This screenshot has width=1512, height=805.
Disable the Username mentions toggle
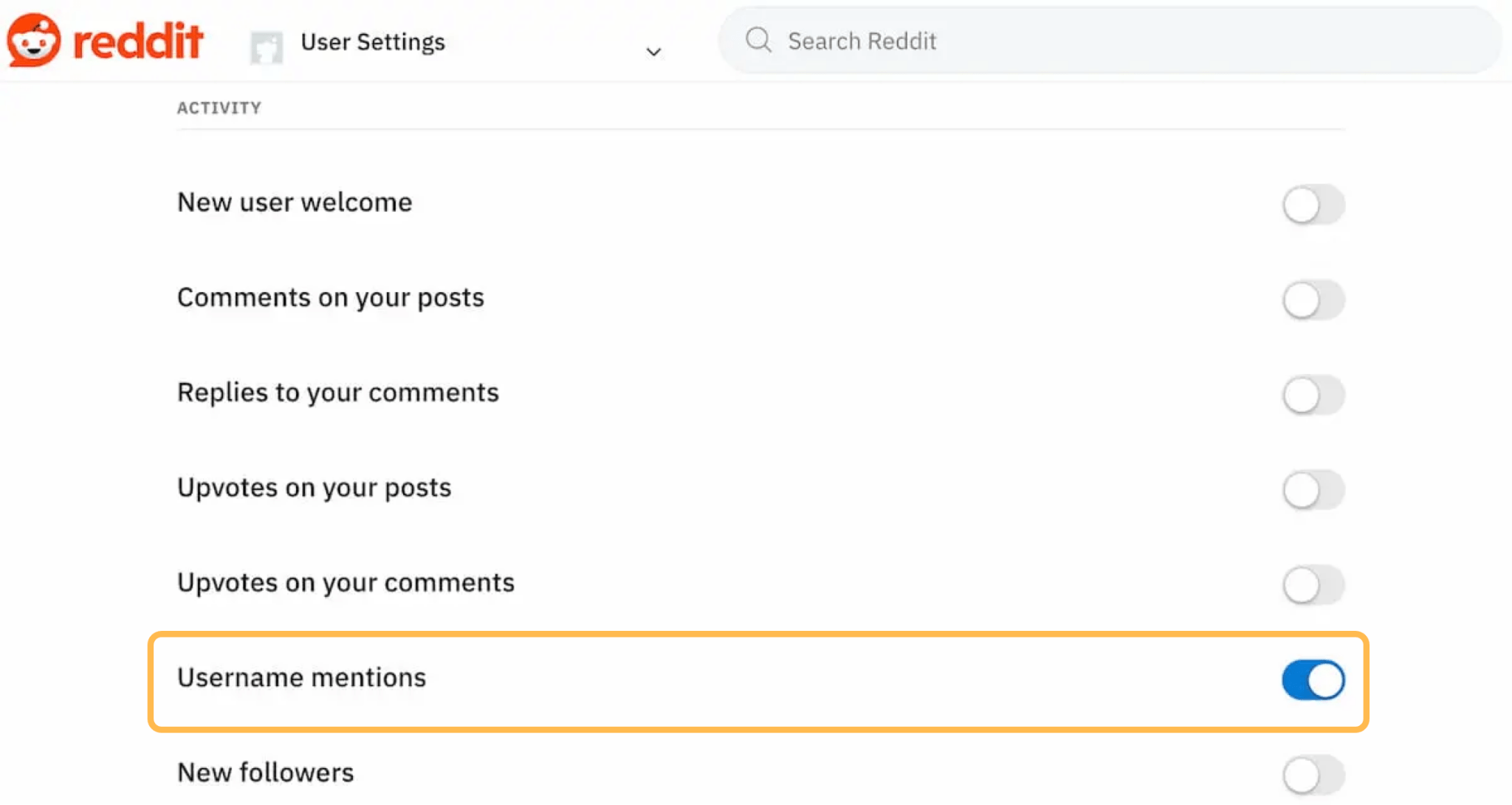[x=1312, y=680]
